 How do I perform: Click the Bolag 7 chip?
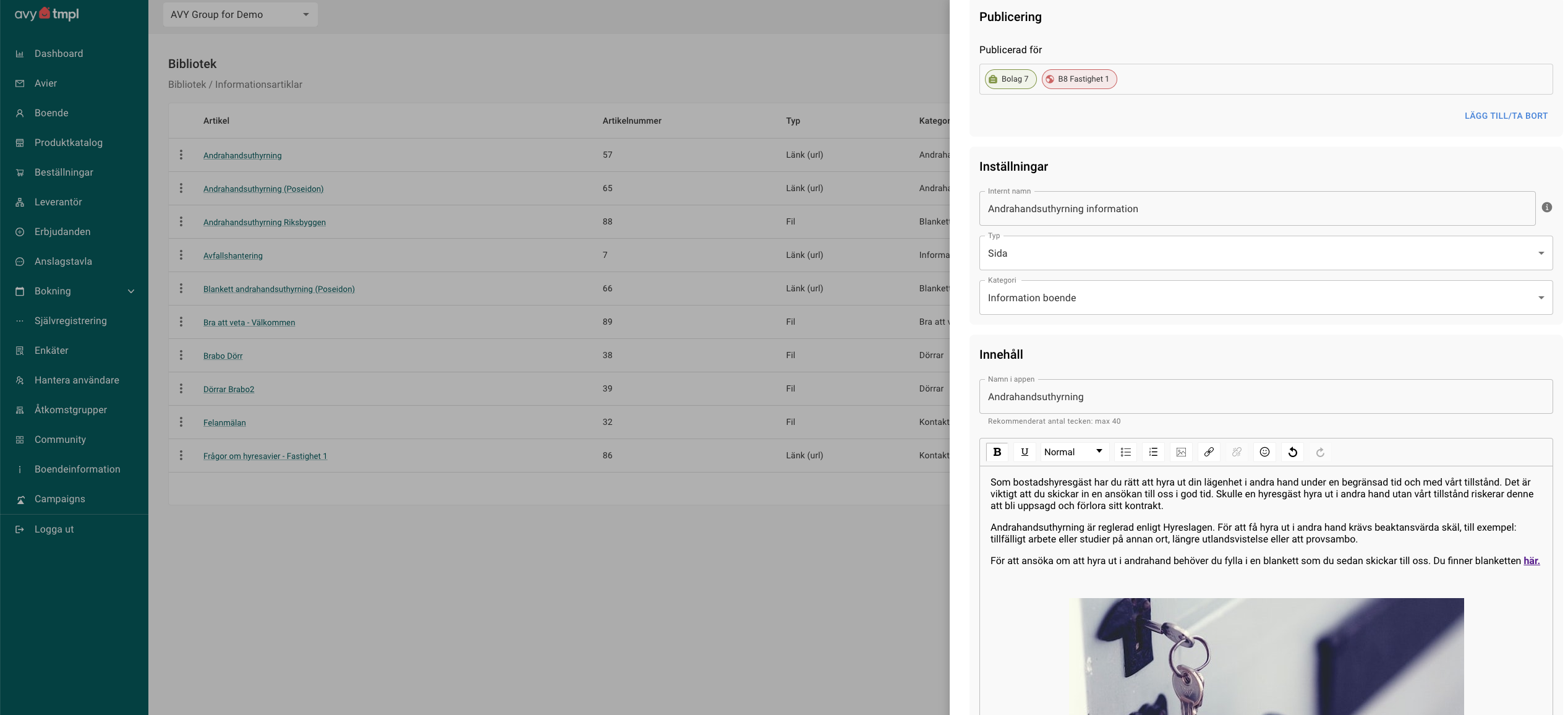tap(1010, 79)
